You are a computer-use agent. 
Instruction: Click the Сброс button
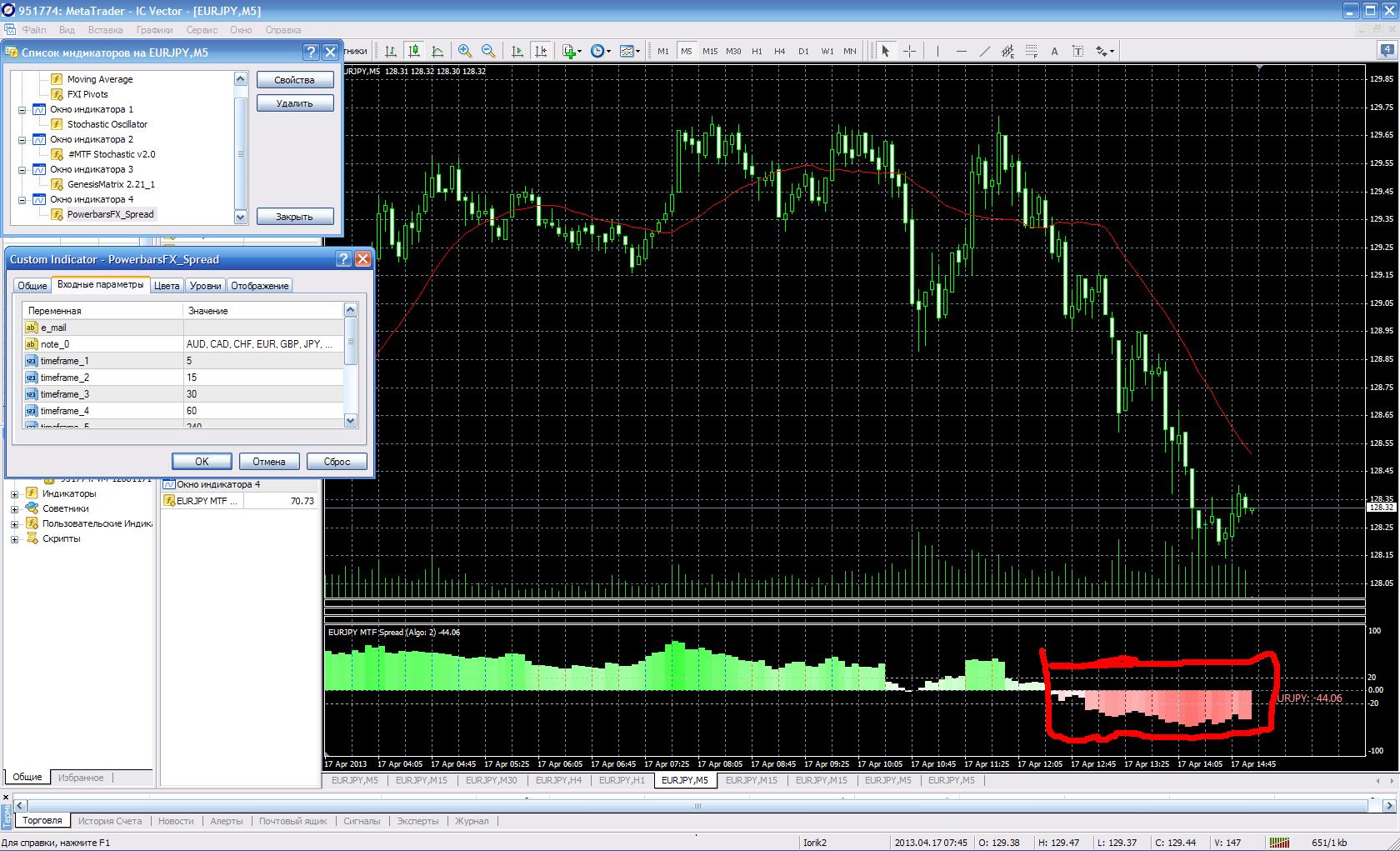(337, 461)
